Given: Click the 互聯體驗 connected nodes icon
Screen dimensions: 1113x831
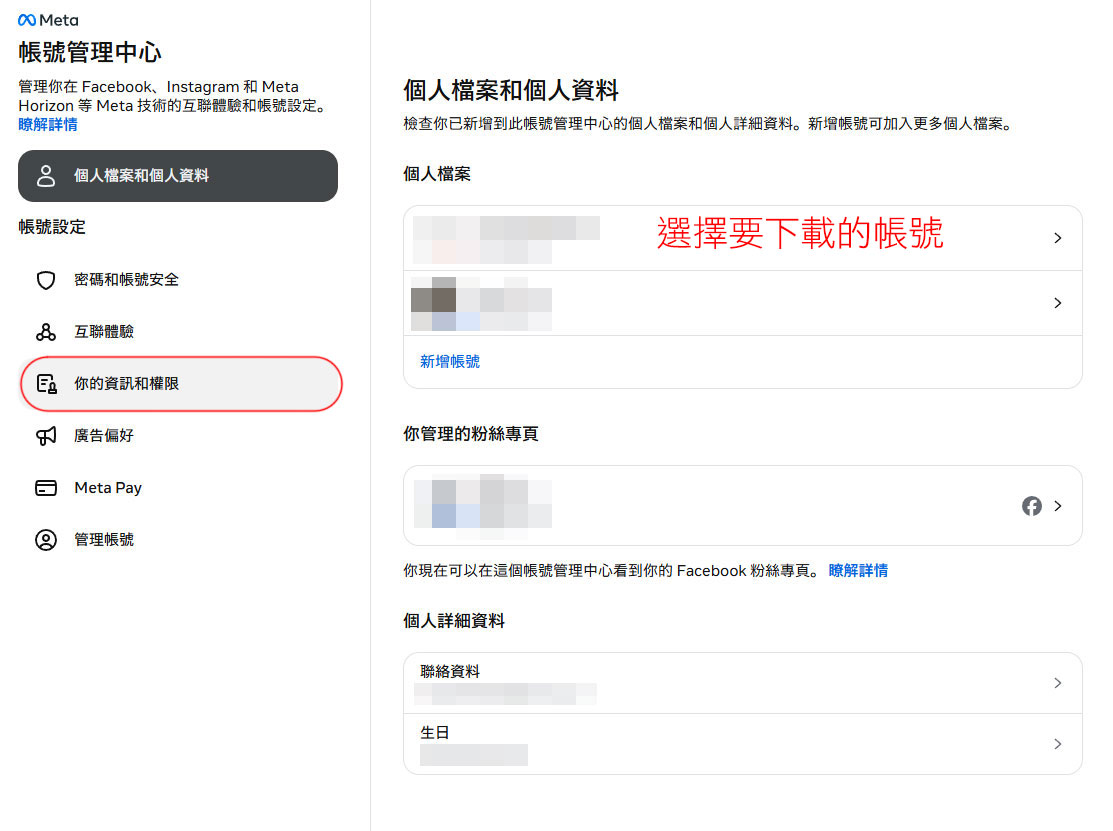Looking at the screenshot, I should pyautogui.click(x=46, y=331).
